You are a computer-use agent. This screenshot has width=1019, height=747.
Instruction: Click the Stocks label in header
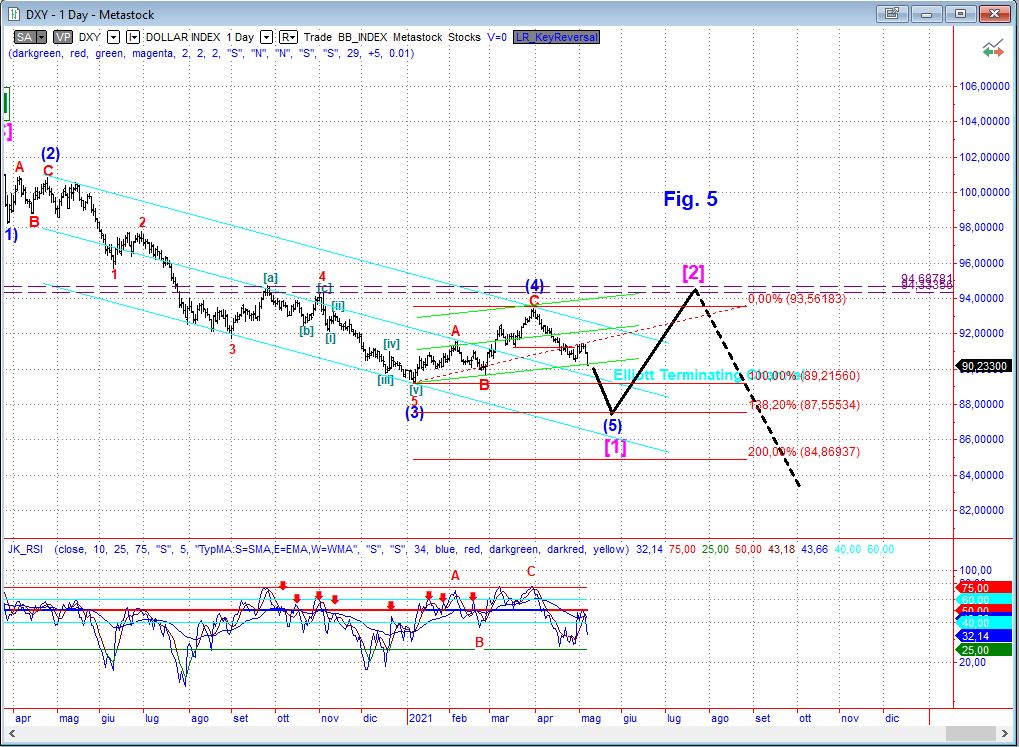pyautogui.click(x=464, y=37)
